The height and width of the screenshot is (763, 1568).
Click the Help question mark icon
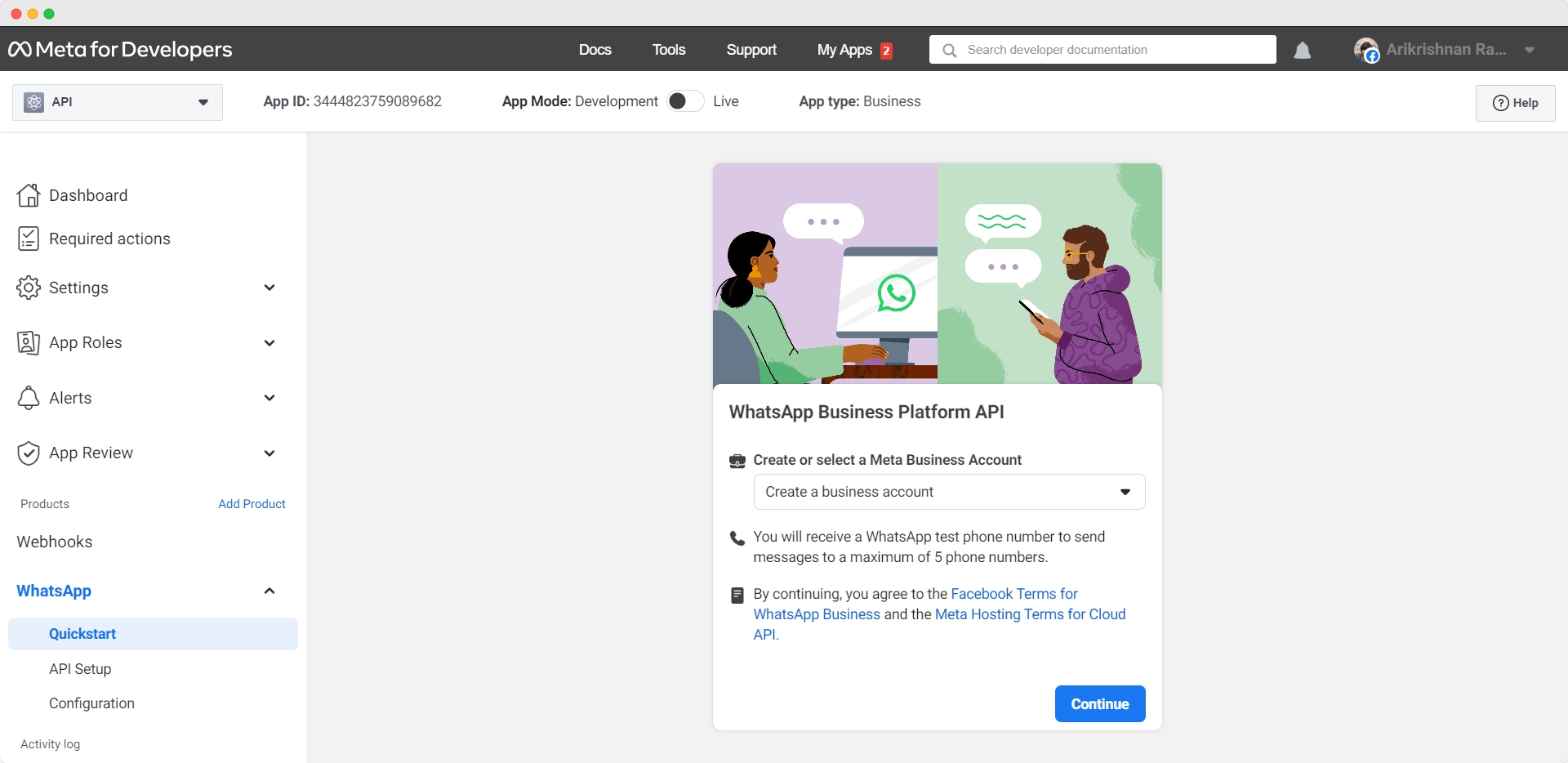(x=1501, y=103)
